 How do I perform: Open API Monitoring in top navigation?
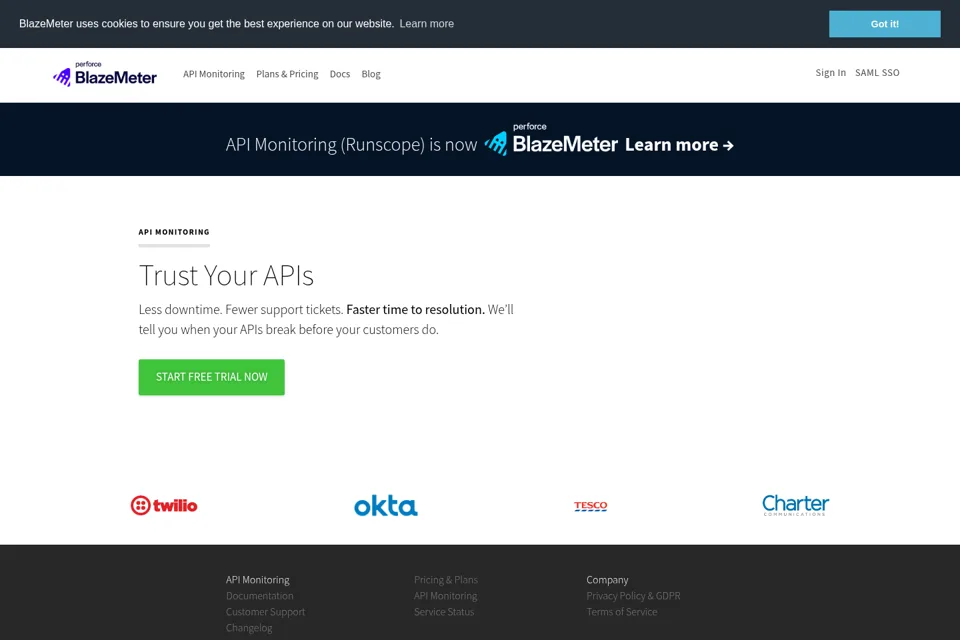tap(214, 74)
